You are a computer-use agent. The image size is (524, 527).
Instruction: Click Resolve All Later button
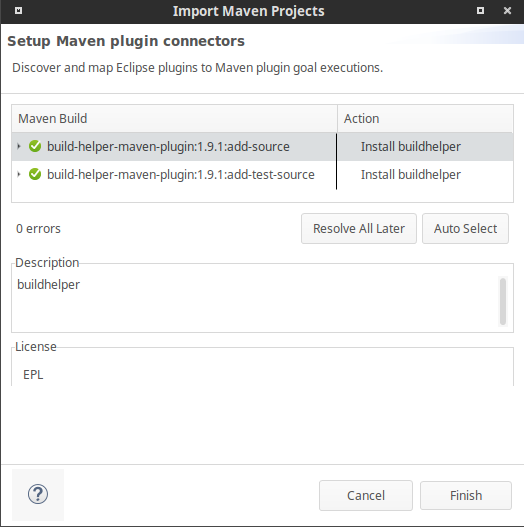tap(359, 229)
